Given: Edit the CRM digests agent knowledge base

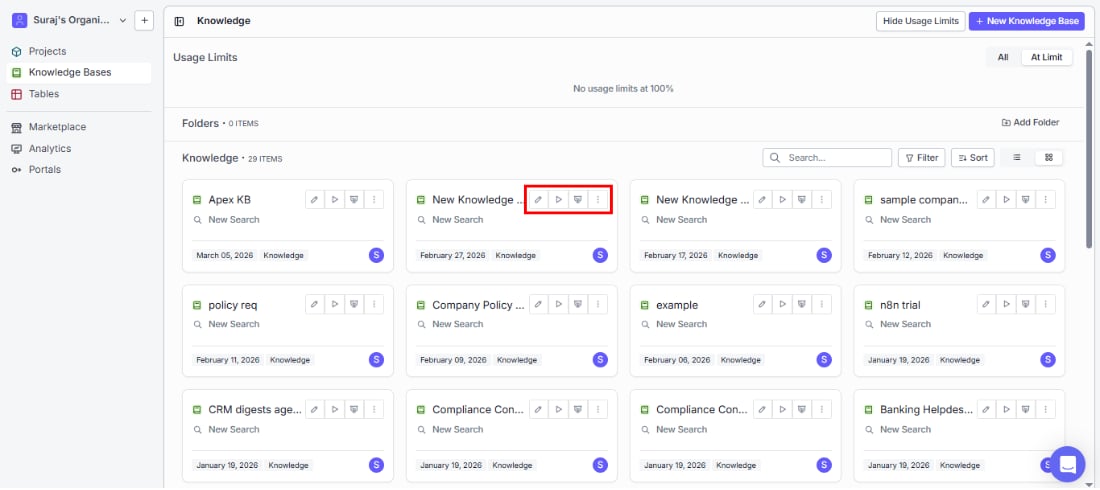Looking at the screenshot, I should (x=315, y=409).
